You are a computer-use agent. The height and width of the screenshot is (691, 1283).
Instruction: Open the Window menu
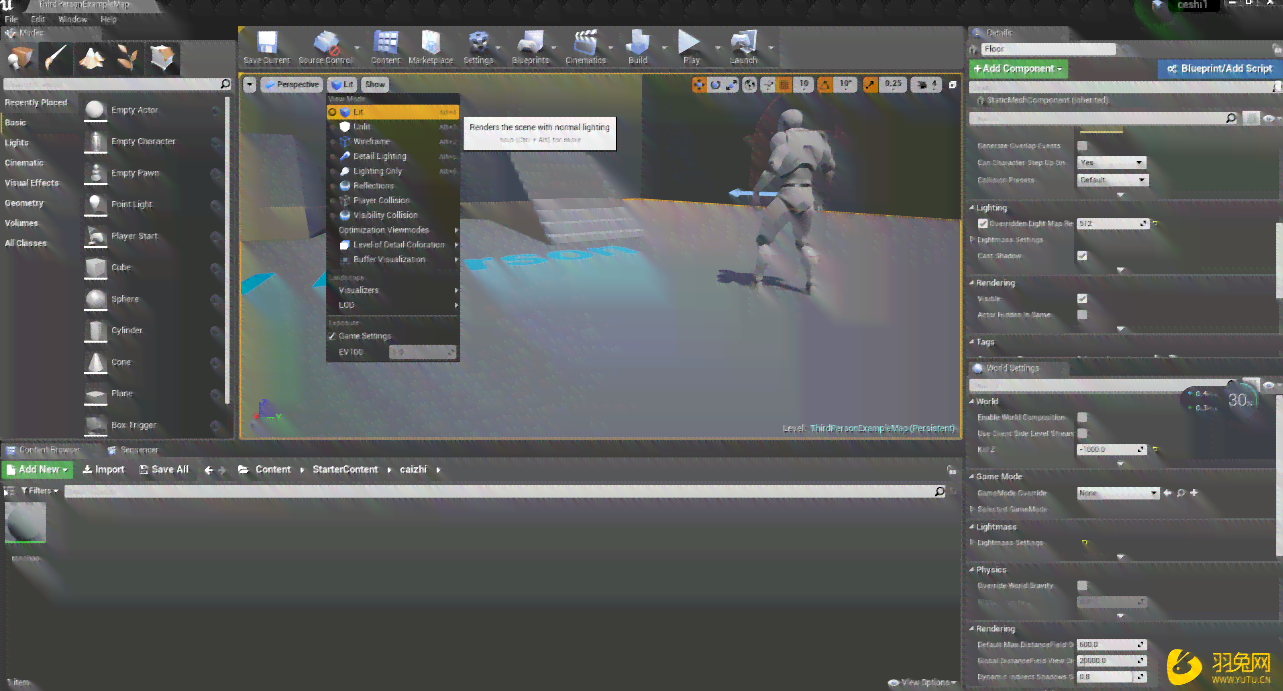pyautogui.click(x=72, y=19)
